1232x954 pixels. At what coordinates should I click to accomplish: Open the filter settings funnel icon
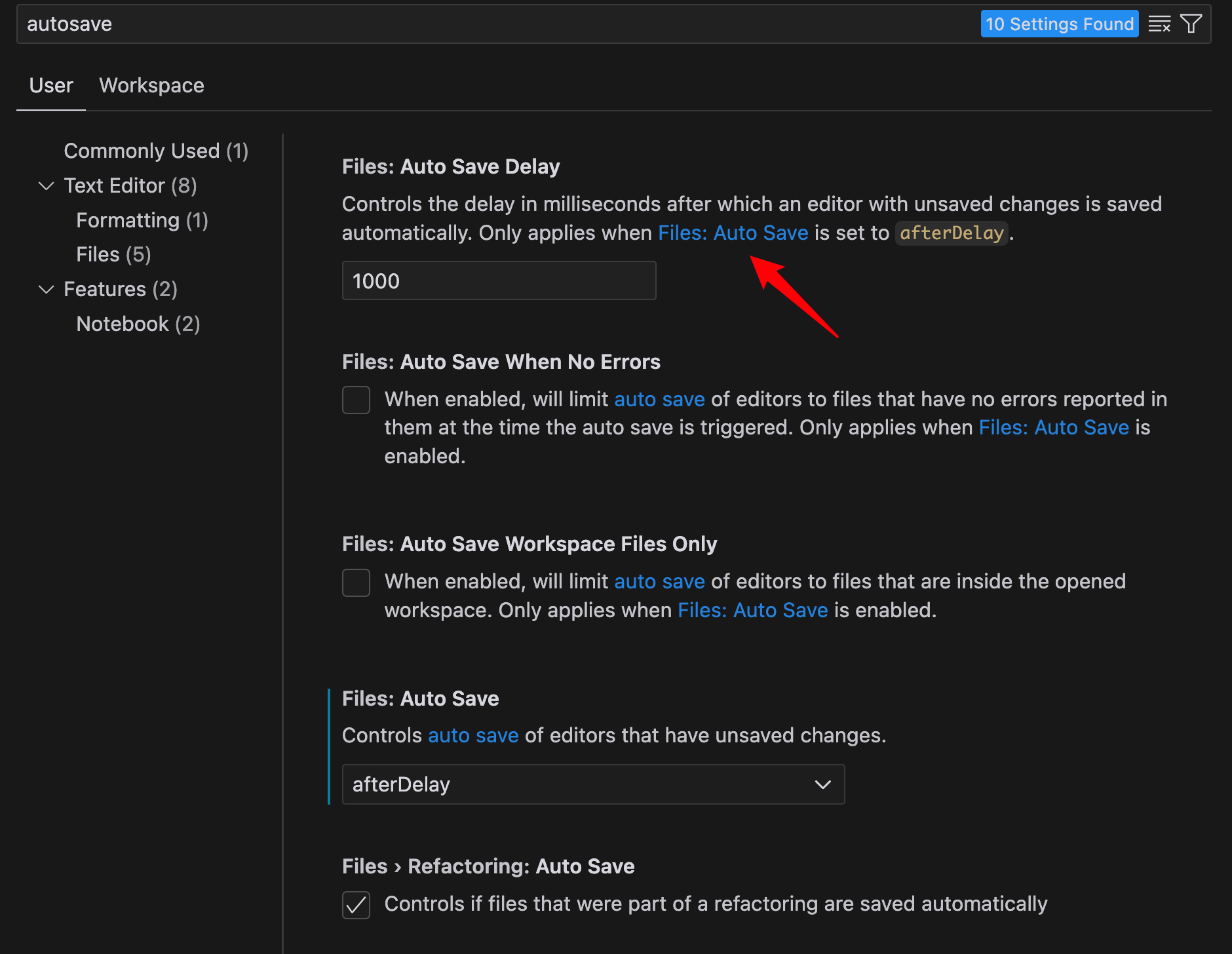(1191, 24)
